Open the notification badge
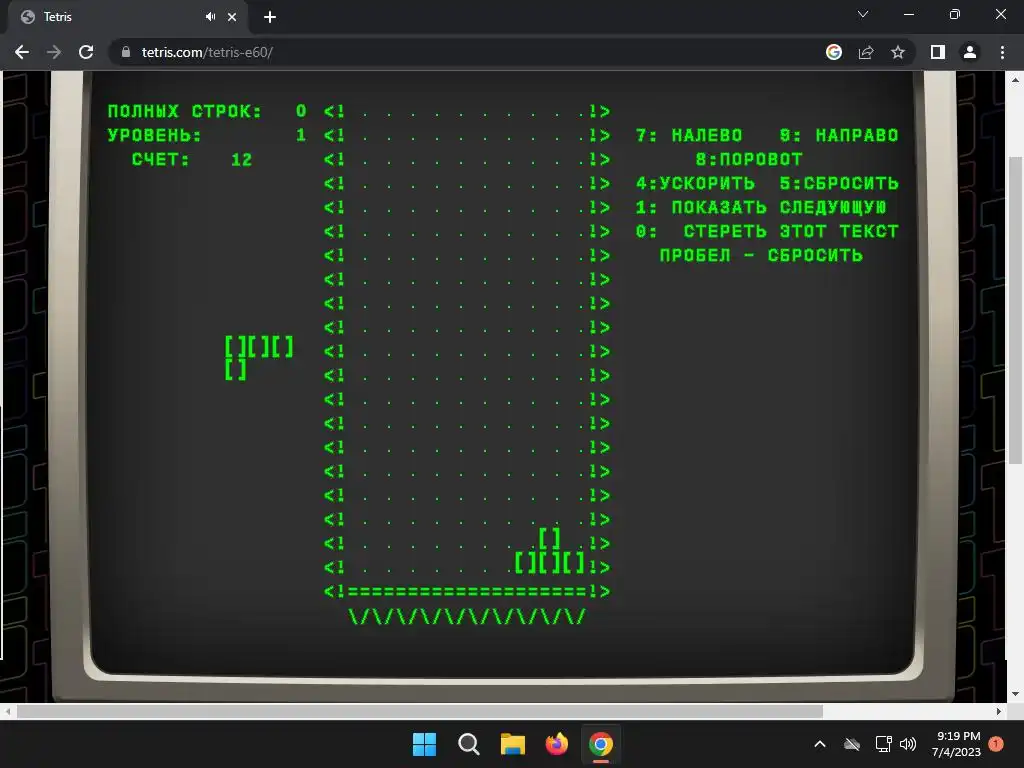 996,744
